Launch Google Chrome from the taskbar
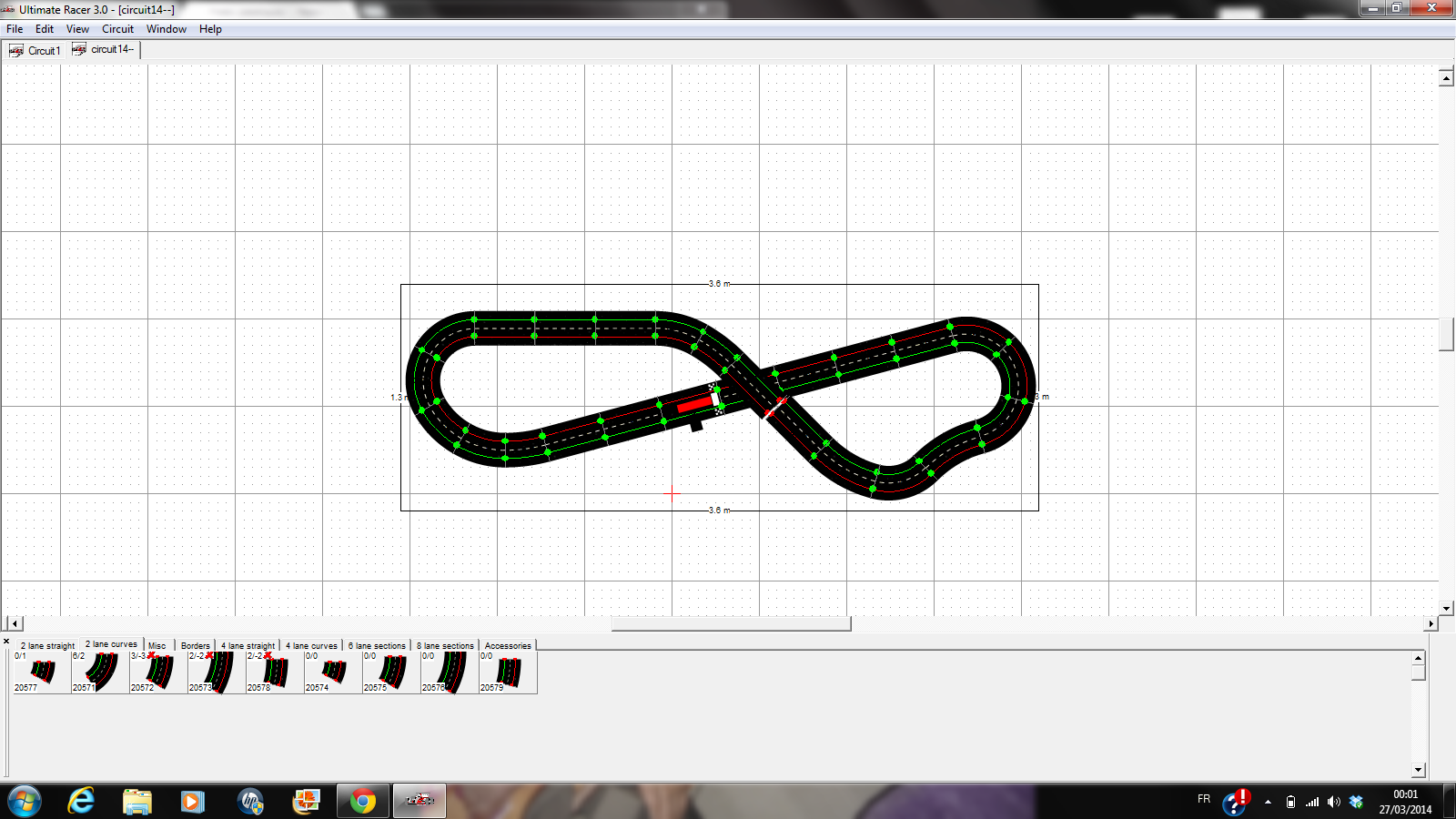Image resolution: width=1456 pixels, height=819 pixels. click(x=363, y=801)
